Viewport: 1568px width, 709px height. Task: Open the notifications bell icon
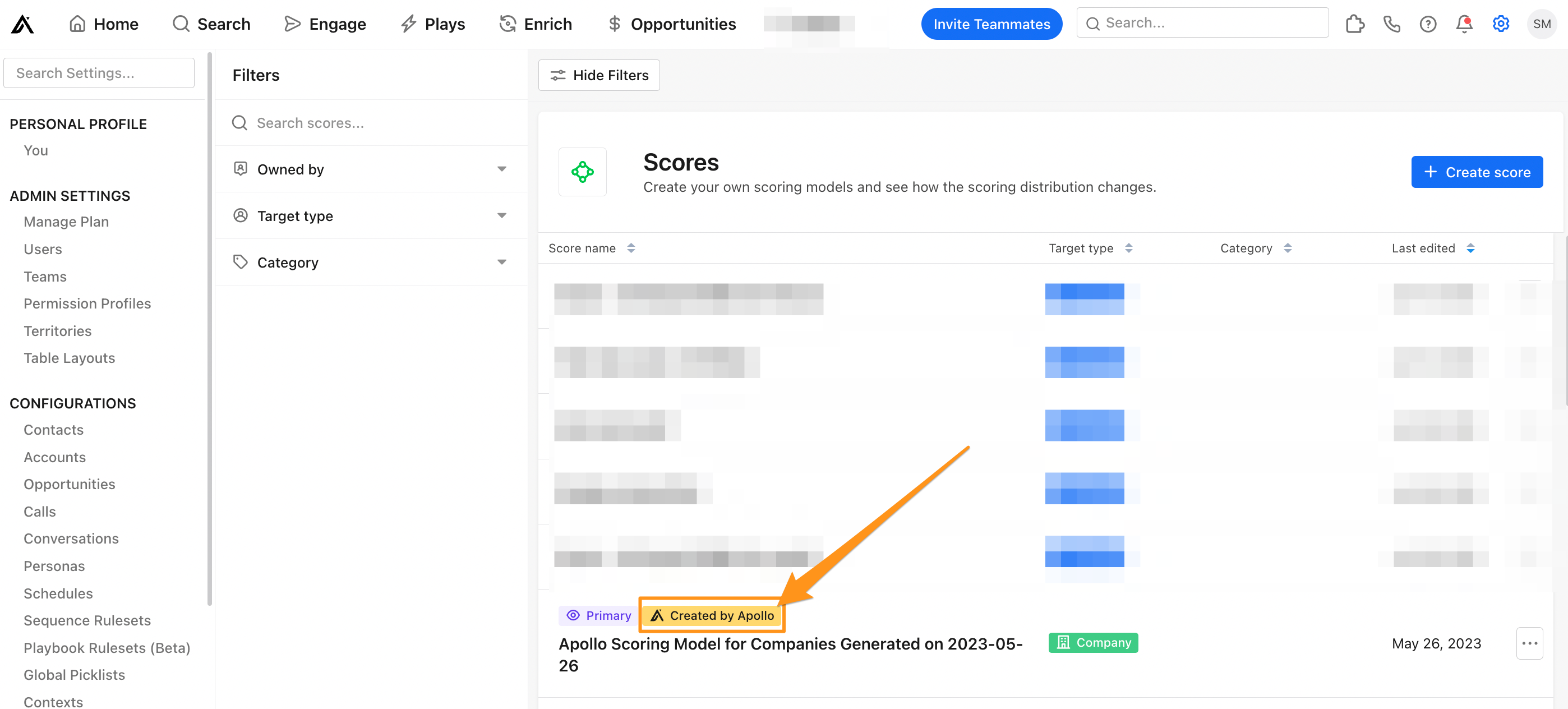(1464, 24)
